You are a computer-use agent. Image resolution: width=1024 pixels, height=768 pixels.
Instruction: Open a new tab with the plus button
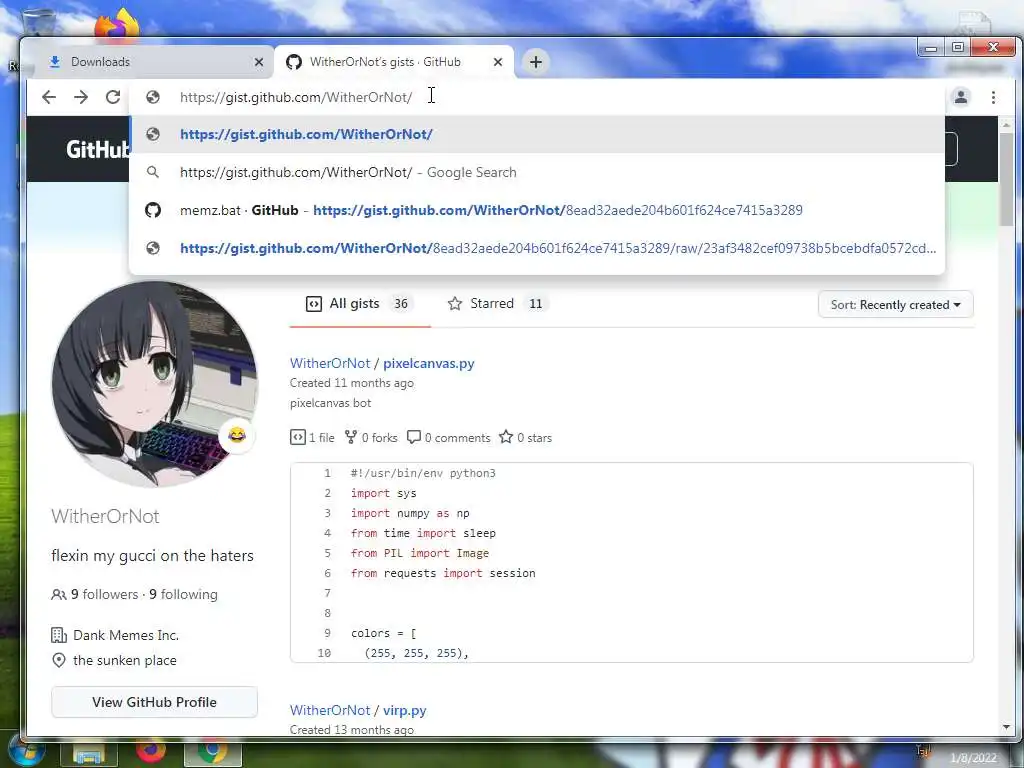pyautogui.click(x=536, y=62)
